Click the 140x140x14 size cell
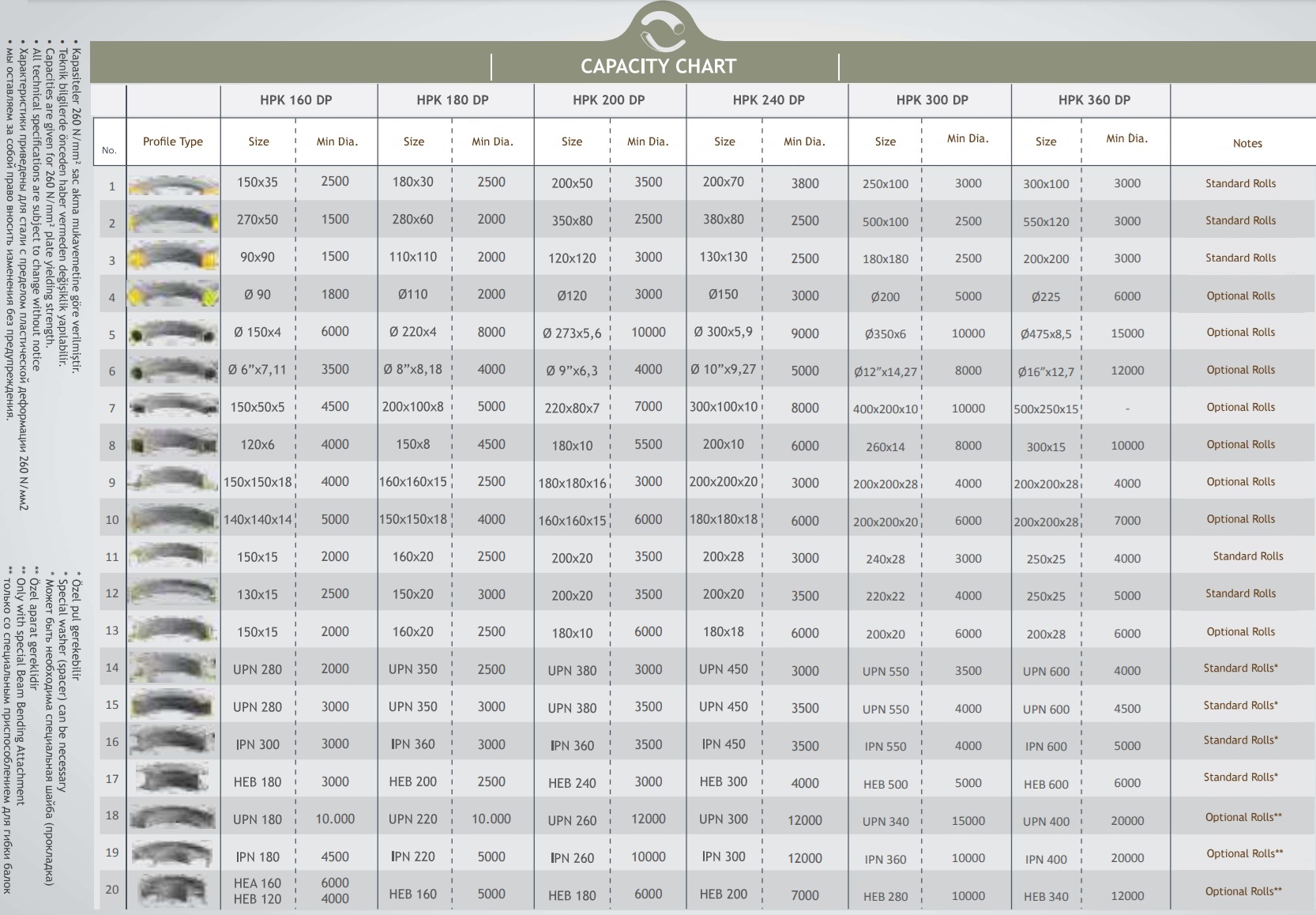1316x915 pixels. [258, 520]
